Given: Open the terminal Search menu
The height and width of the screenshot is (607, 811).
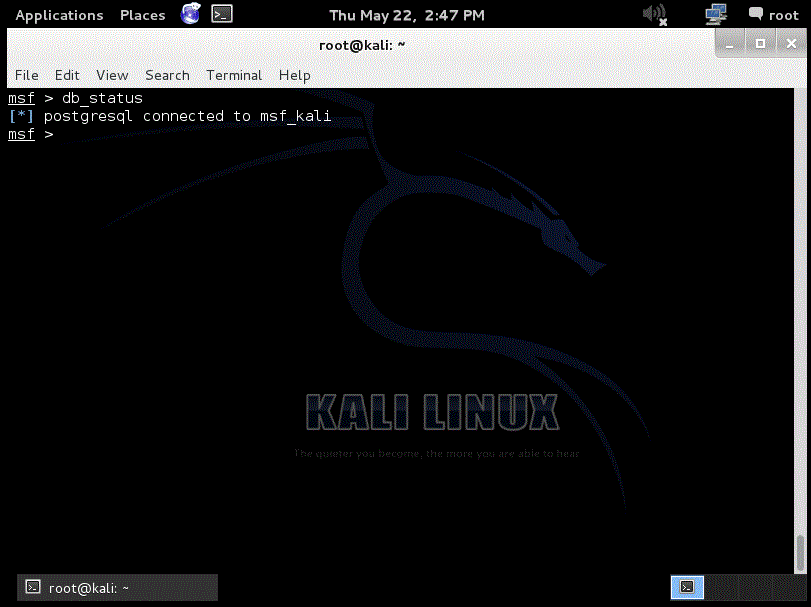Looking at the screenshot, I should click(167, 75).
